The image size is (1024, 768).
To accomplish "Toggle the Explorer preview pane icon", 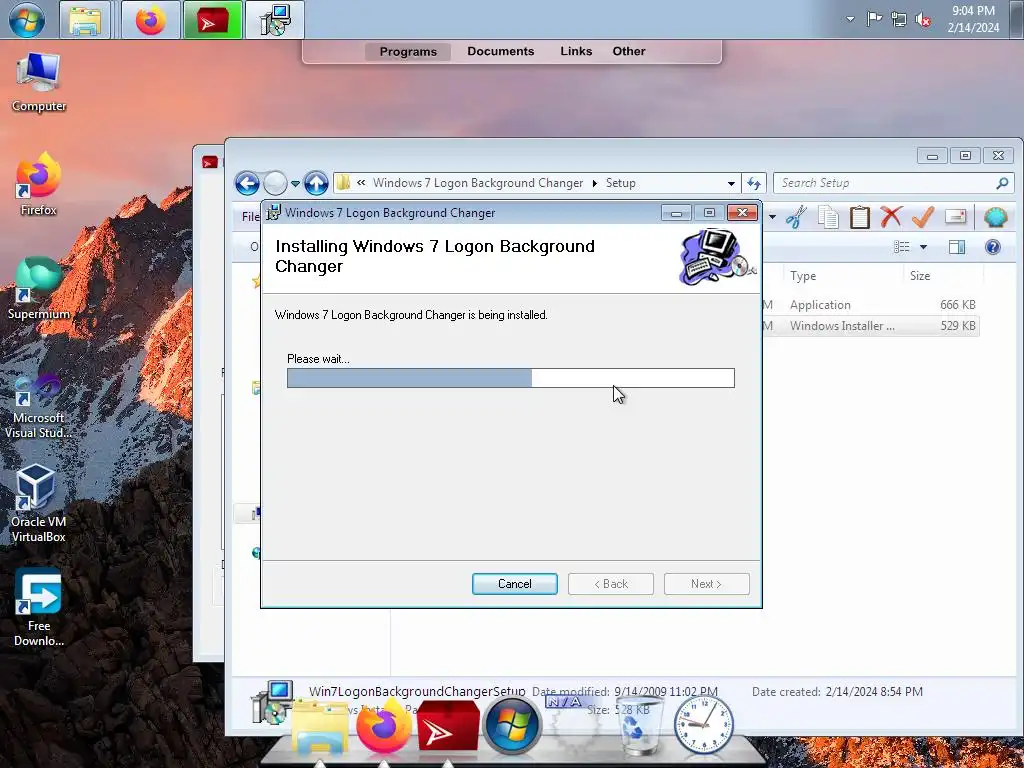I will coord(957,247).
